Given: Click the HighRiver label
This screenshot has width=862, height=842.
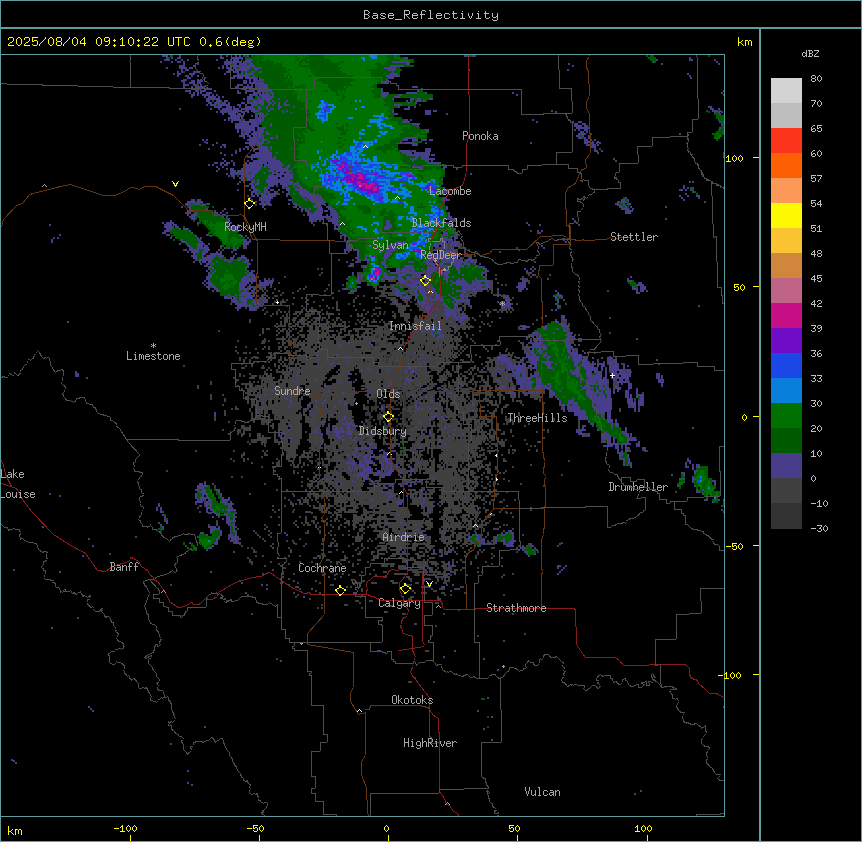Looking at the screenshot, I should [x=430, y=743].
